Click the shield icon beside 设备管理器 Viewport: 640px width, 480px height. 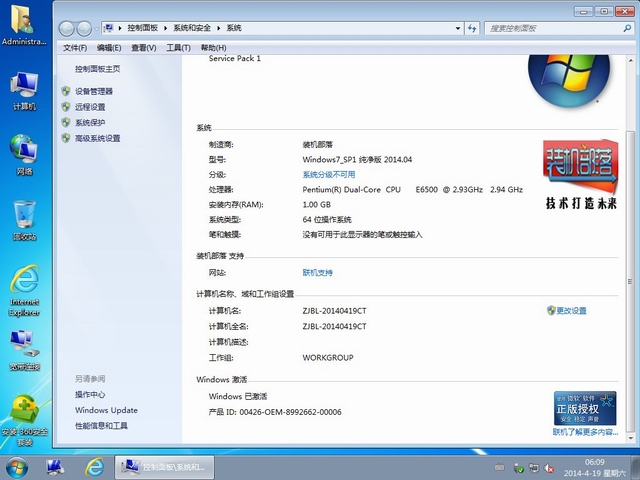[x=66, y=91]
